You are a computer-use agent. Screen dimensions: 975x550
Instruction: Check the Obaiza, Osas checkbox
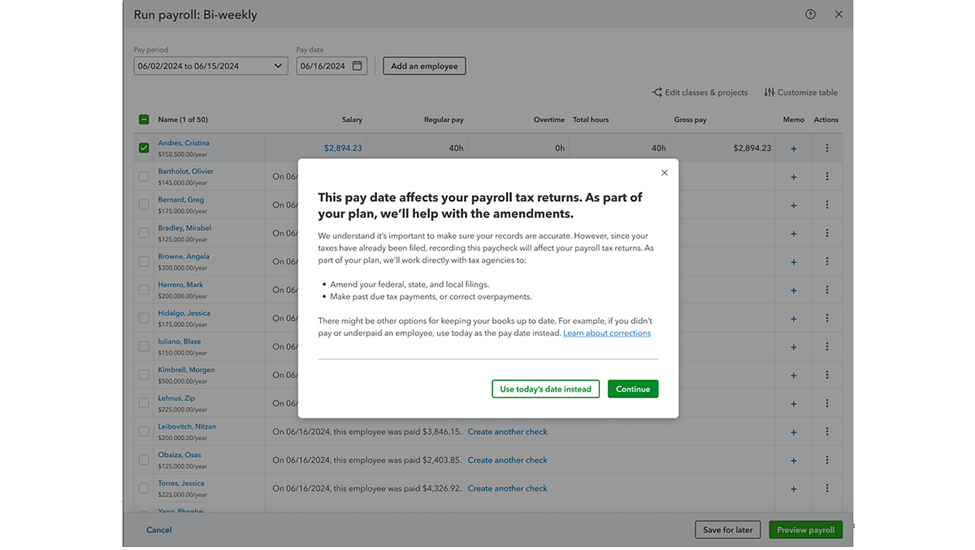click(144, 461)
